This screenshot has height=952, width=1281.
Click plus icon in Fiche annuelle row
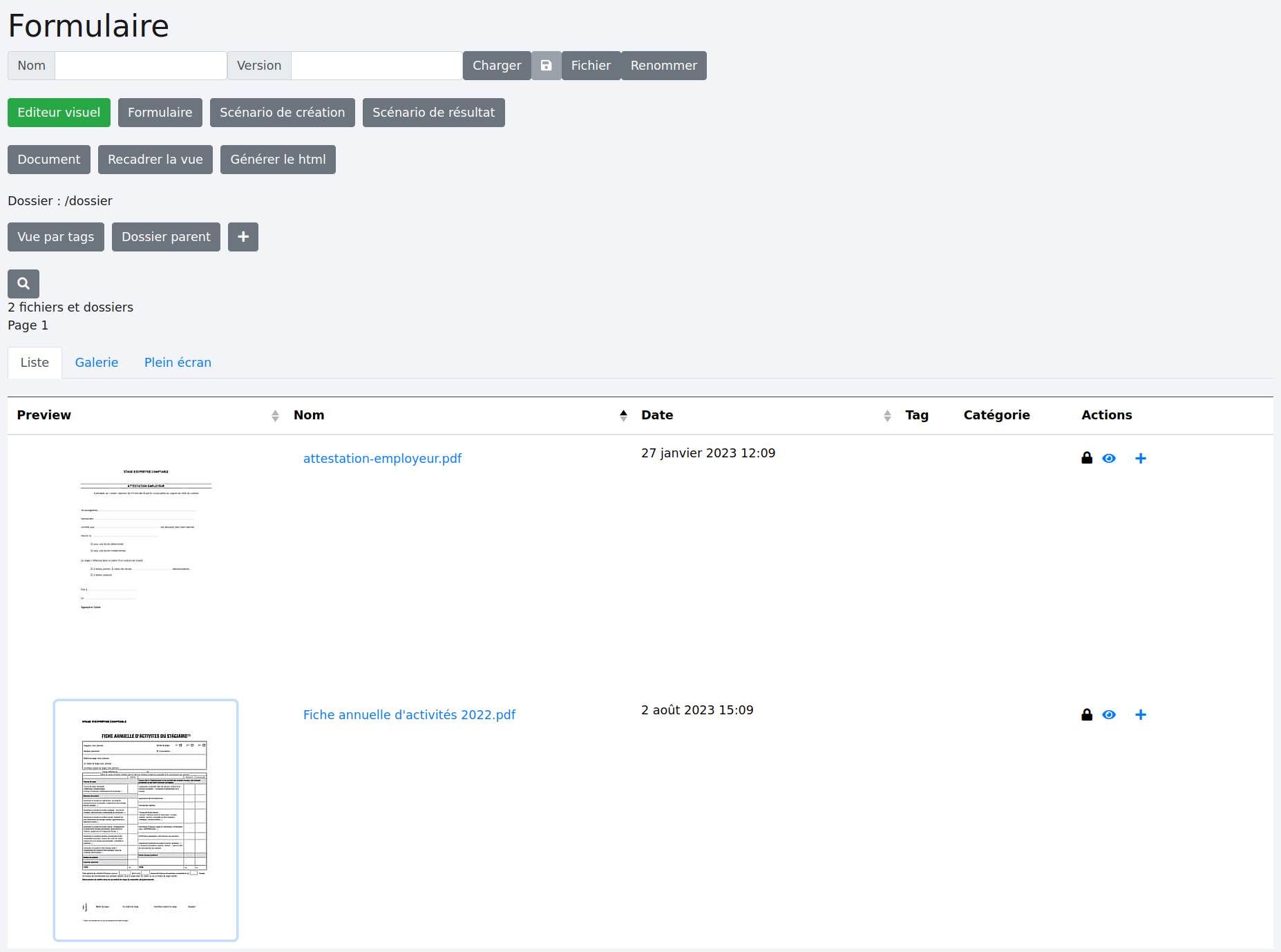click(x=1141, y=714)
